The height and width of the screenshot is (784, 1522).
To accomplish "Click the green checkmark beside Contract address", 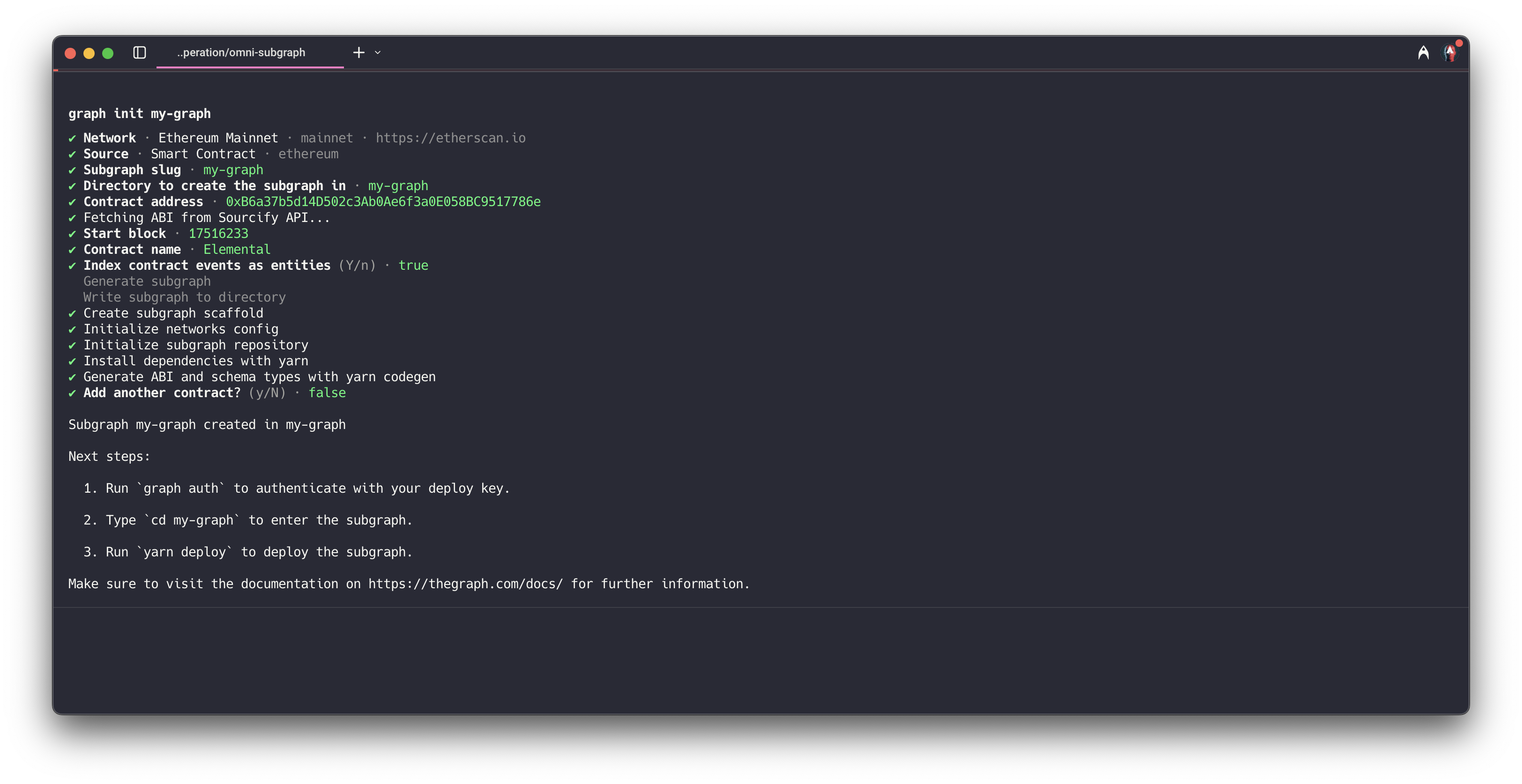I will pyautogui.click(x=72, y=202).
